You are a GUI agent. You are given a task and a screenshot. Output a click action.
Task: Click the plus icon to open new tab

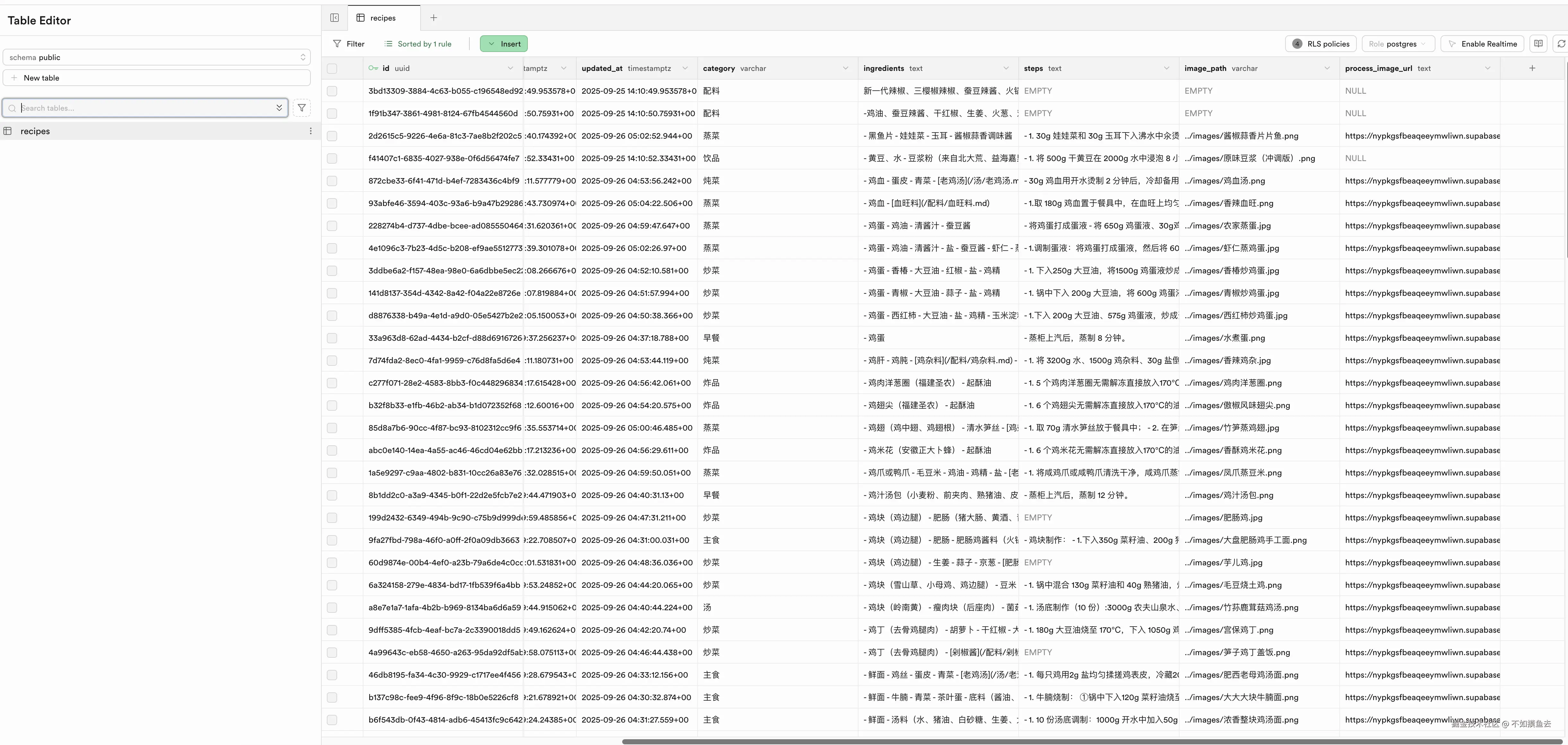click(x=433, y=18)
